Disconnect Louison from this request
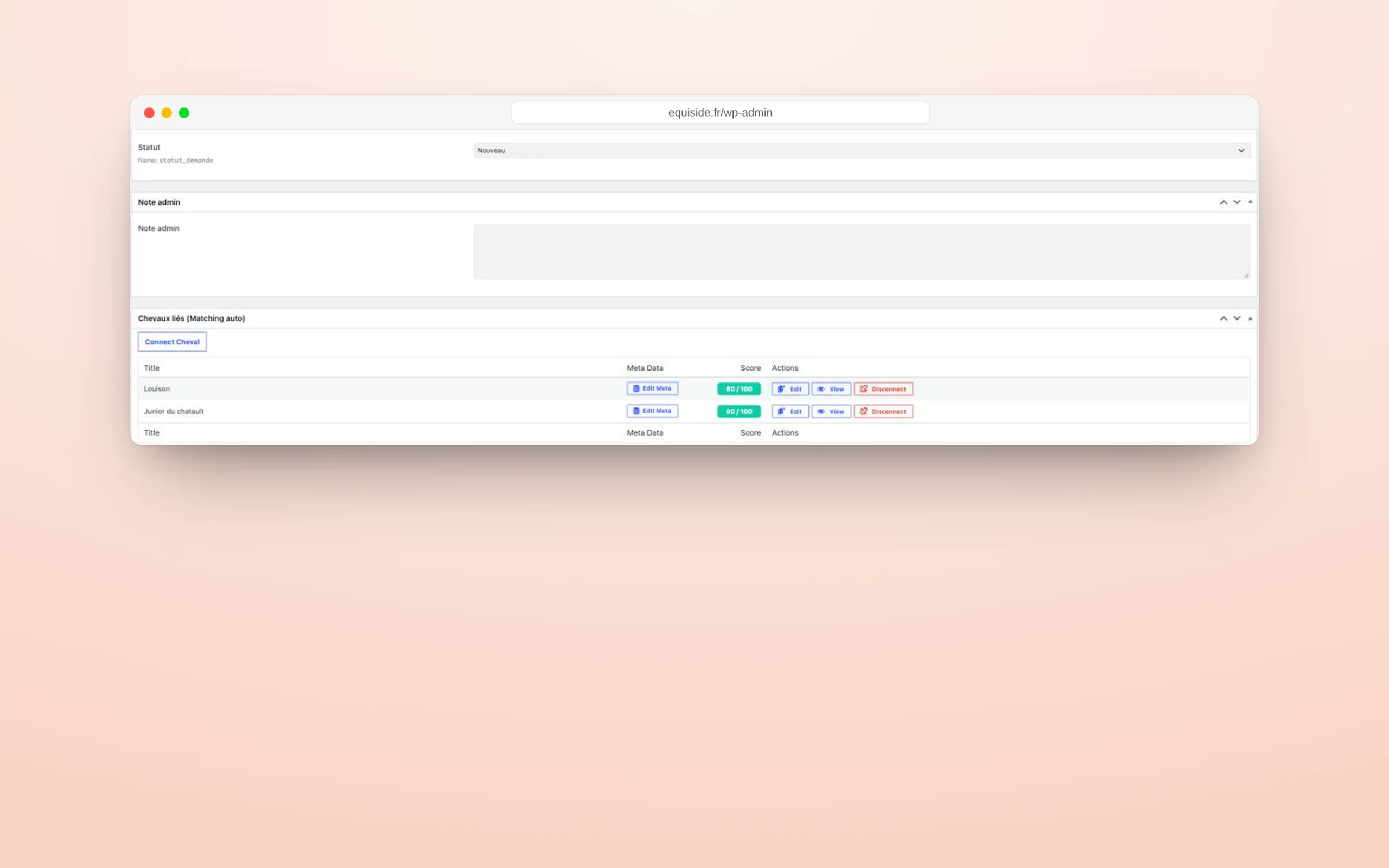 [883, 389]
